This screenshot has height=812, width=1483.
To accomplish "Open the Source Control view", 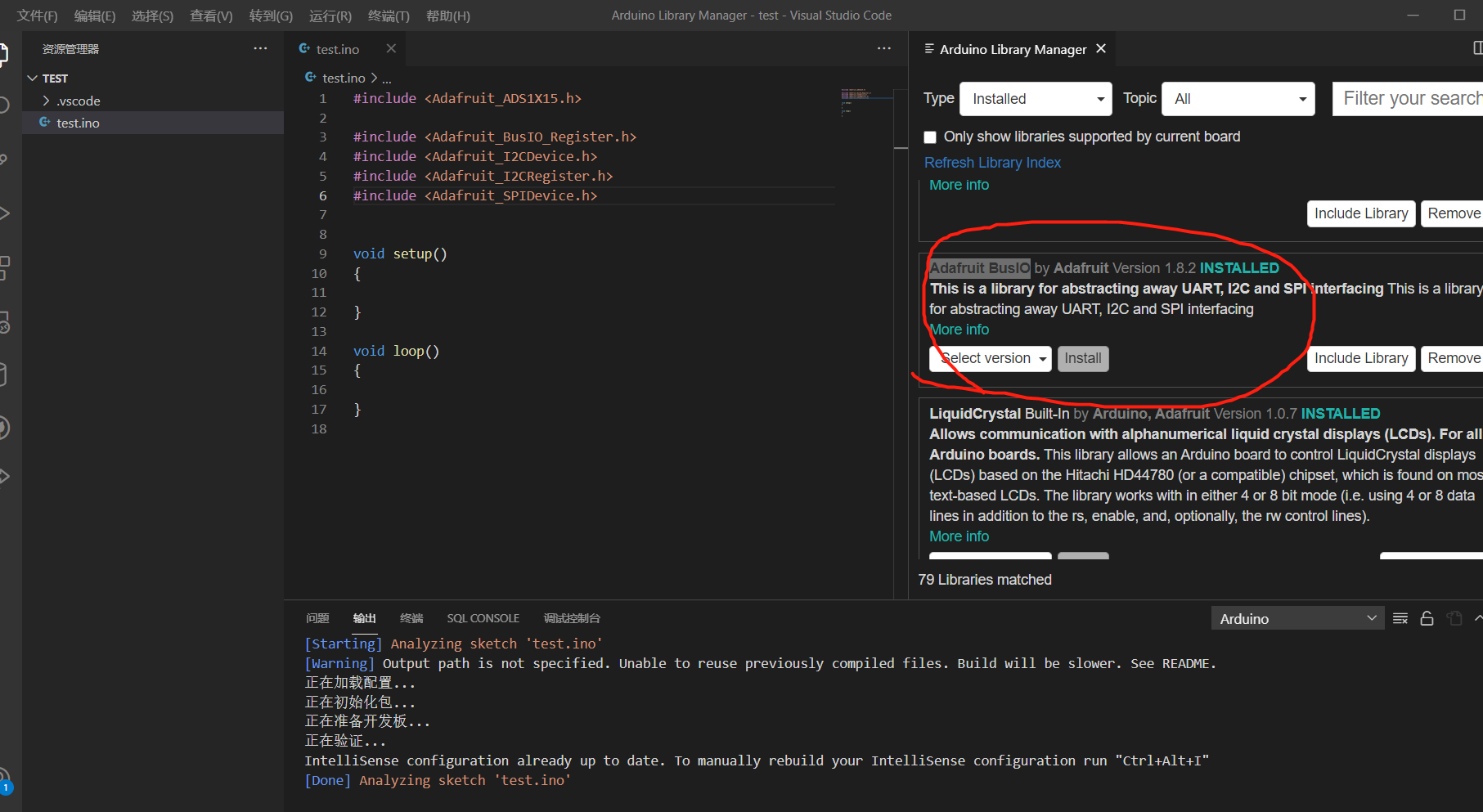I will tap(4, 157).
